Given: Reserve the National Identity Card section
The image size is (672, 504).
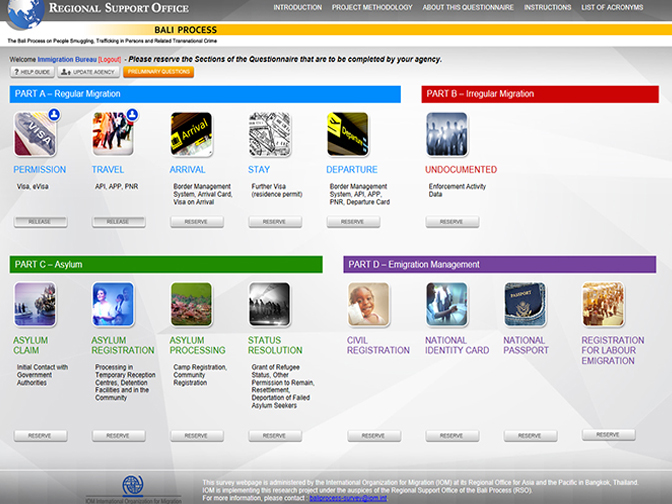Looking at the screenshot, I should pos(452,436).
